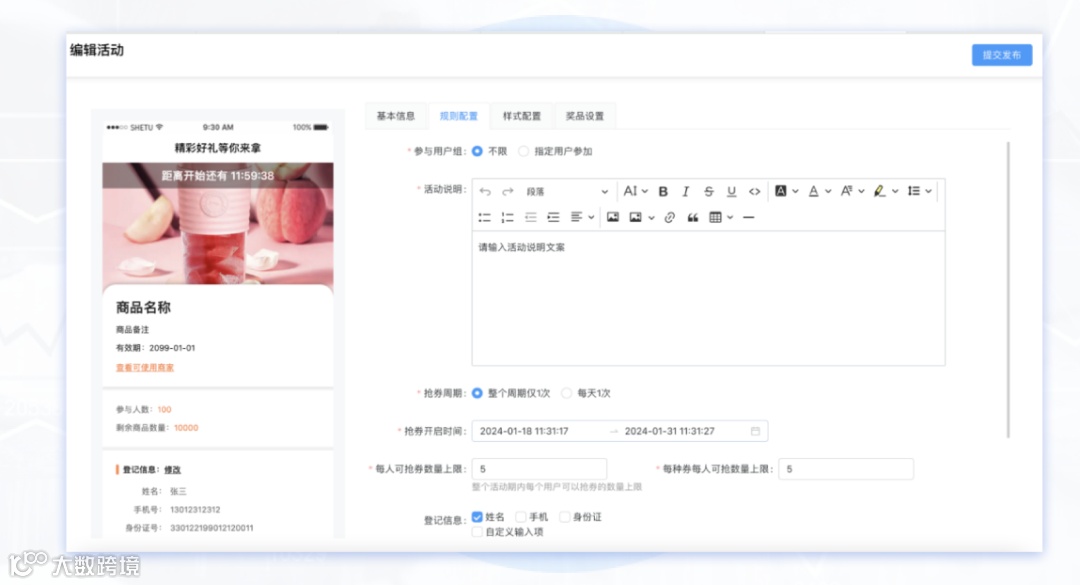Open the text alignment dropdown
The width and height of the screenshot is (1080, 585).
[582, 218]
